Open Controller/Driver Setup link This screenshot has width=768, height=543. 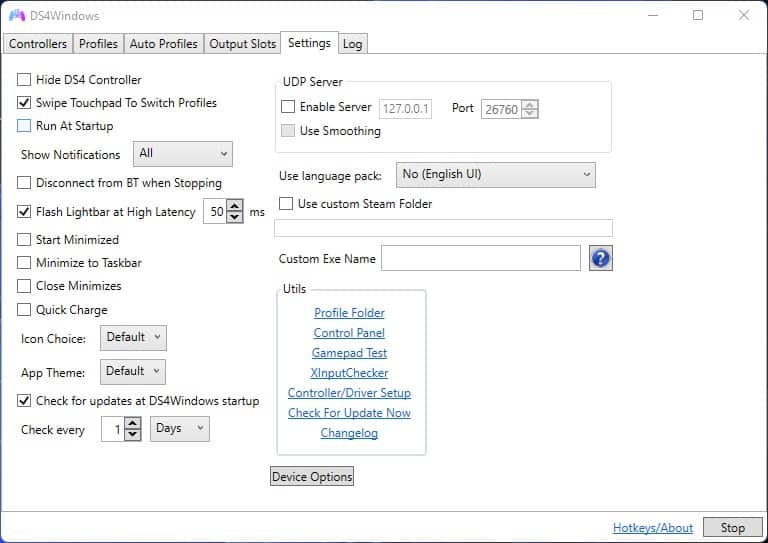(349, 393)
